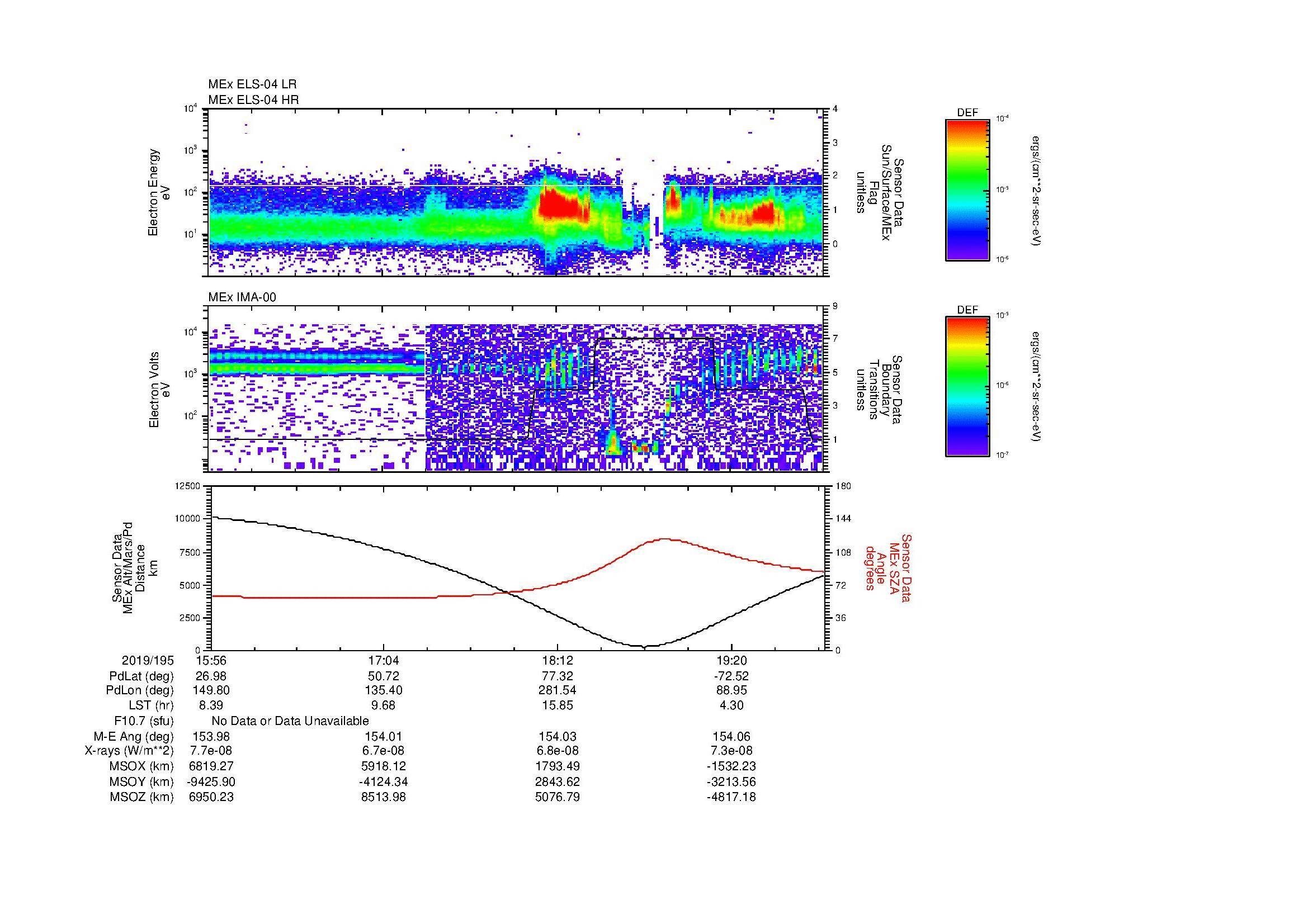Click M-E Ang value 153.98
The height and width of the screenshot is (924, 1308).
211,737
